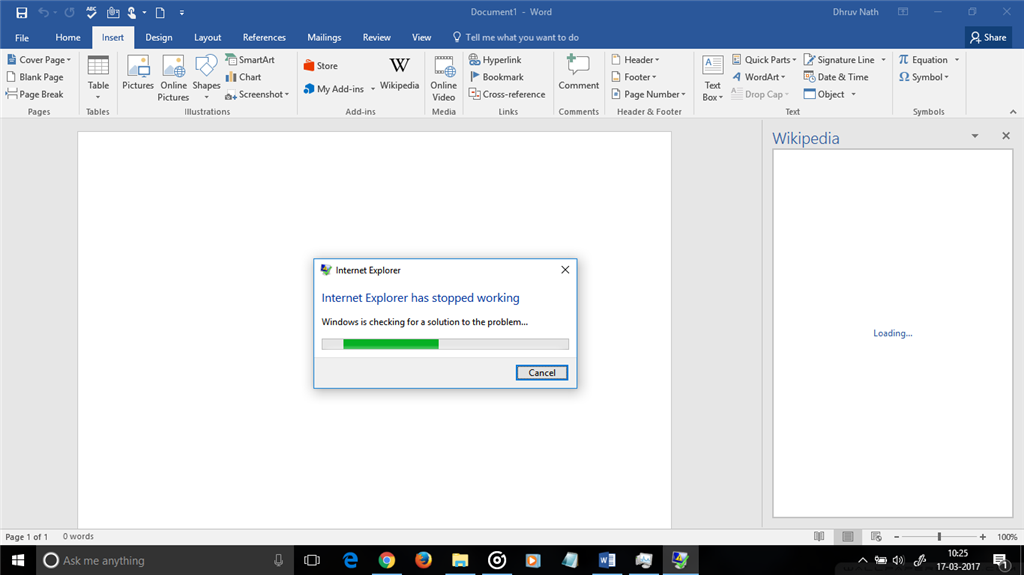Click the Save icon in quick access toolbar
The width and height of the screenshot is (1024, 575).
[22, 12]
